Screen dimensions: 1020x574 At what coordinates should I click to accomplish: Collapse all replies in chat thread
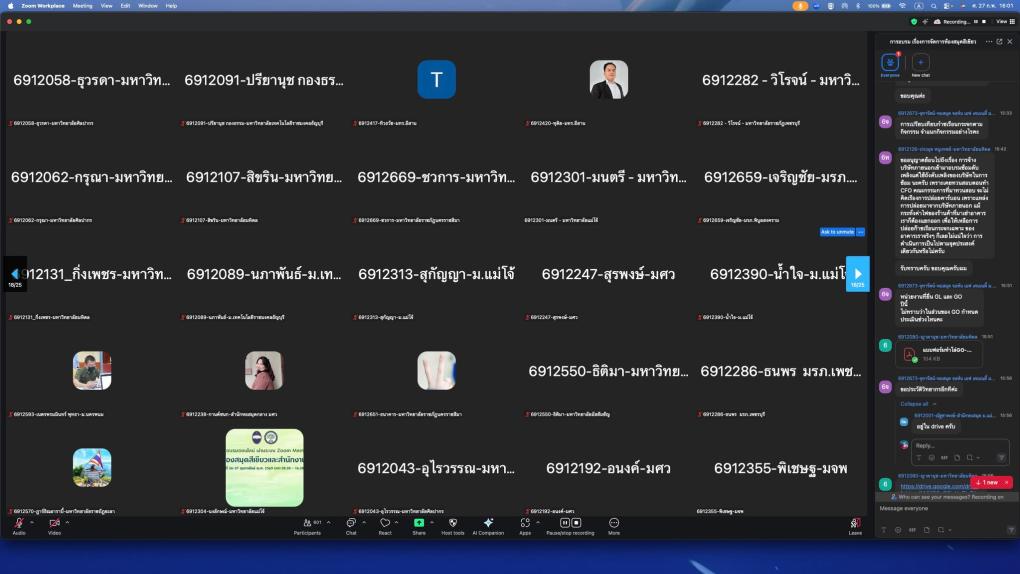[915, 403]
